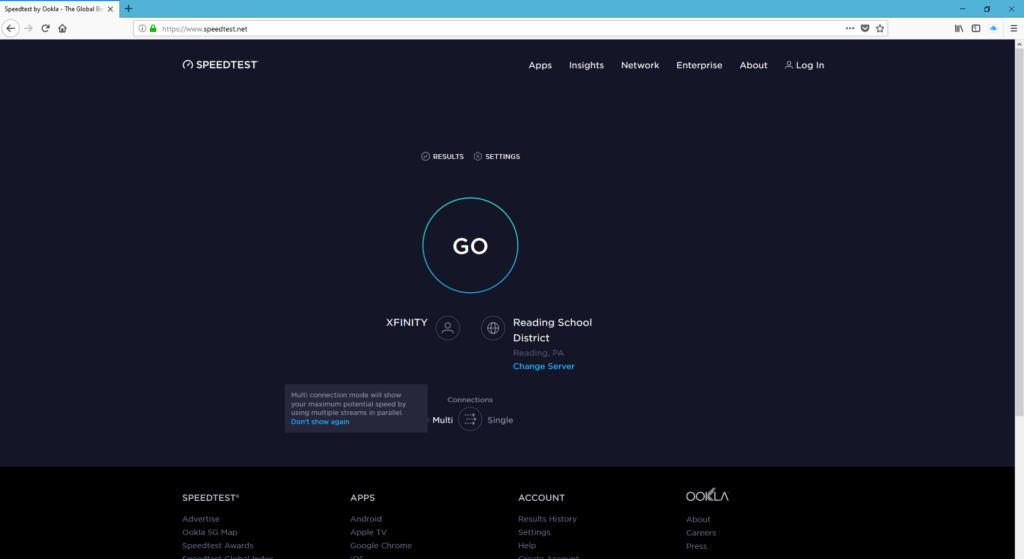Click the page vertical scrollbar
Viewport: 1024px width, 559px height.
coord(1019,232)
